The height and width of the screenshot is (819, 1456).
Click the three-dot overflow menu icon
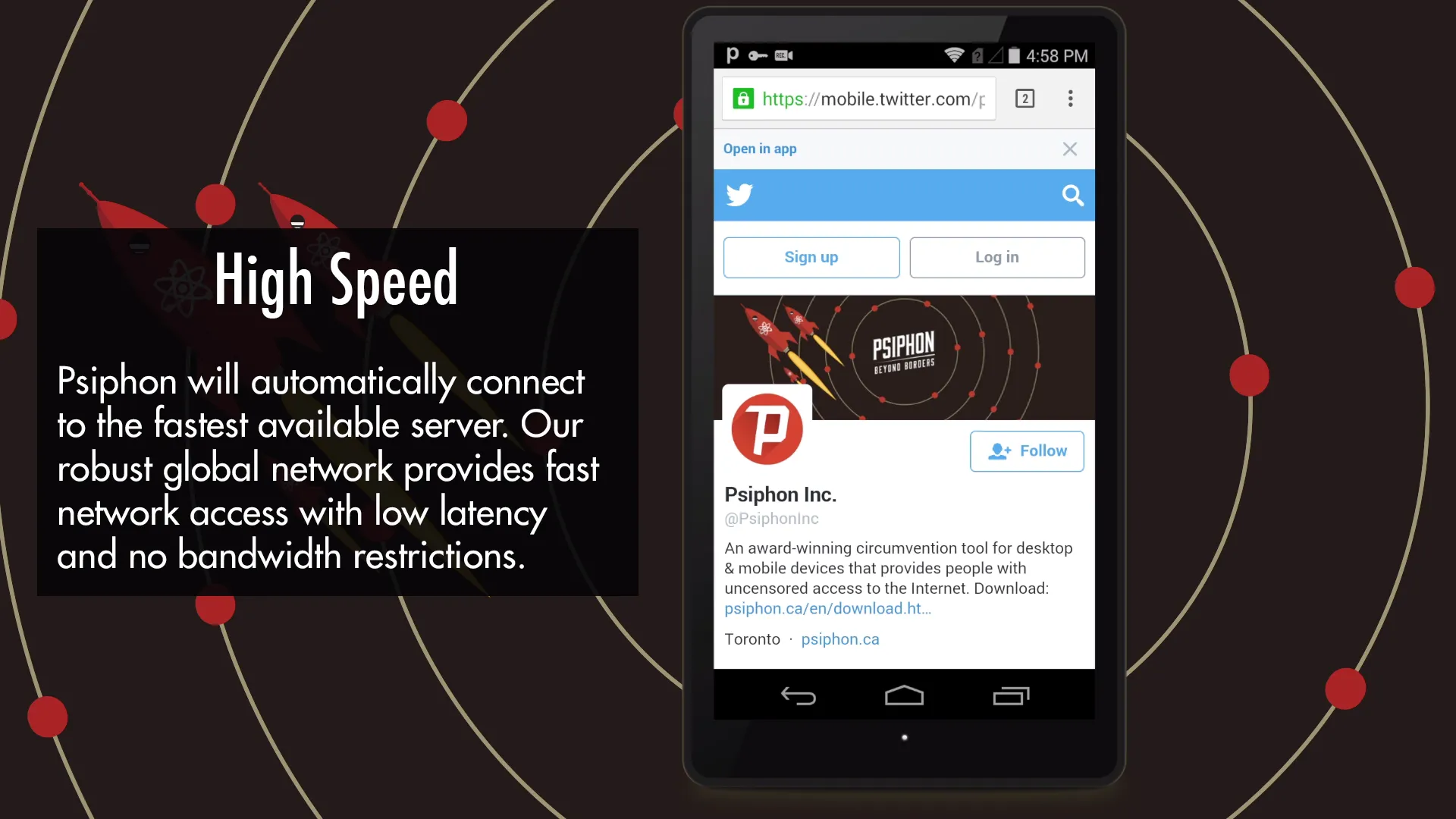click(x=1069, y=98)
